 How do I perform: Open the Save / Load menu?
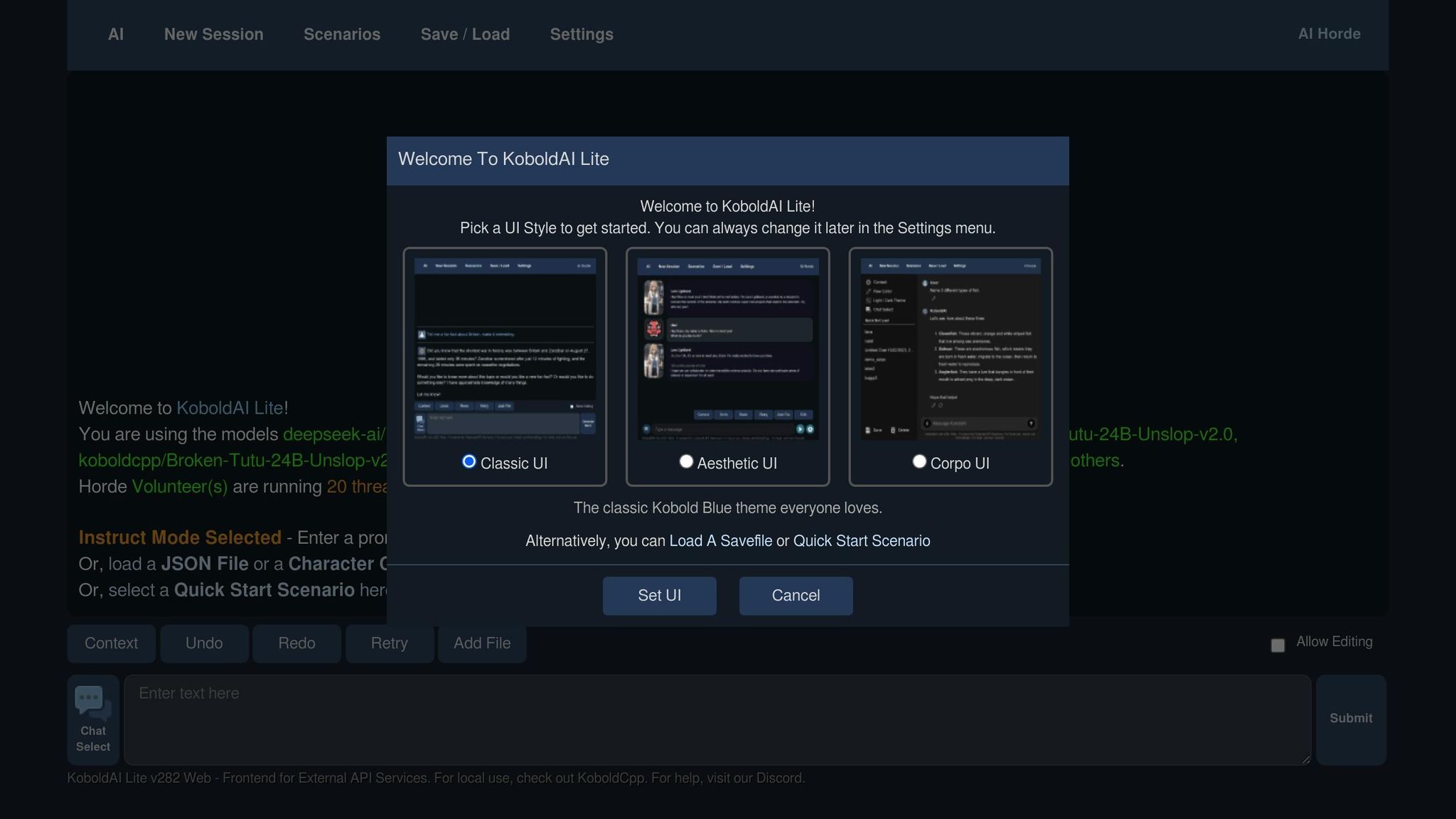point(465,34)
